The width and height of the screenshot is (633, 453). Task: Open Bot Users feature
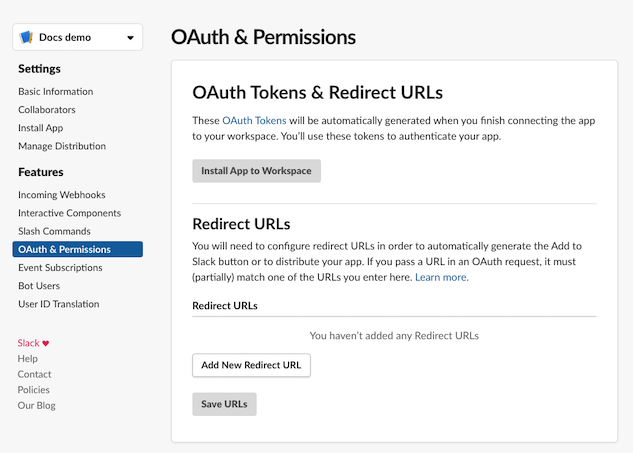tap(39, 286)
